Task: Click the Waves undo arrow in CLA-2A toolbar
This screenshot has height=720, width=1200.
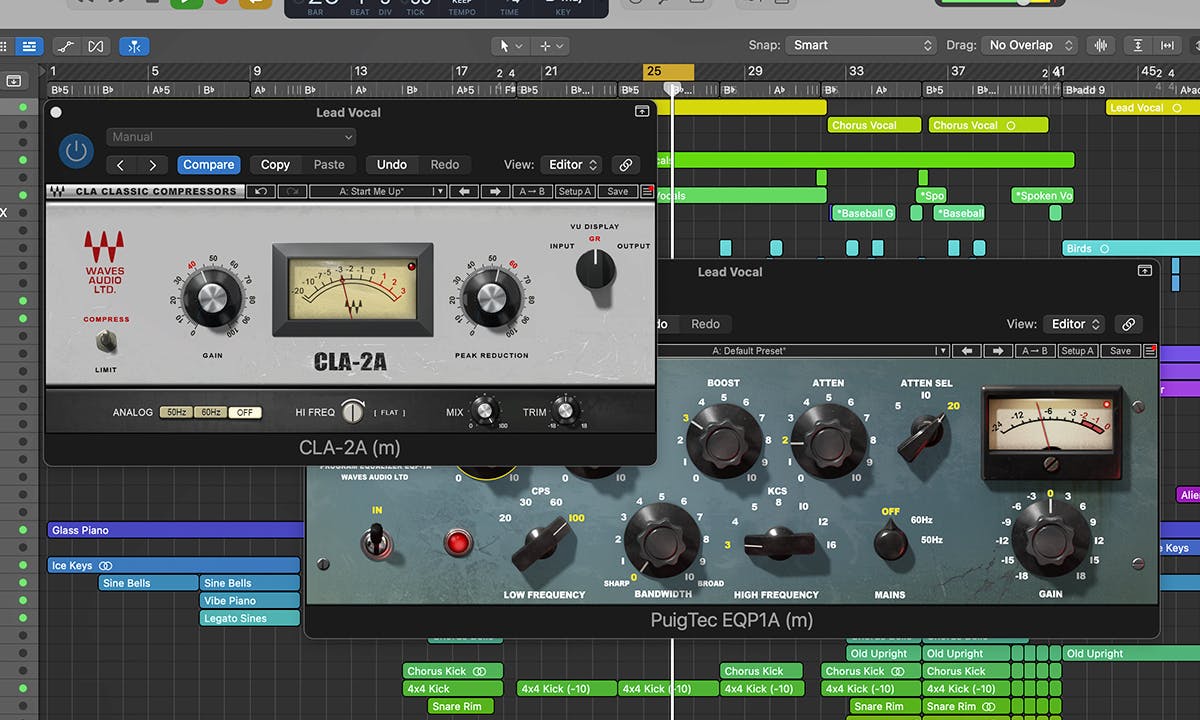Action: pos(260,191)
